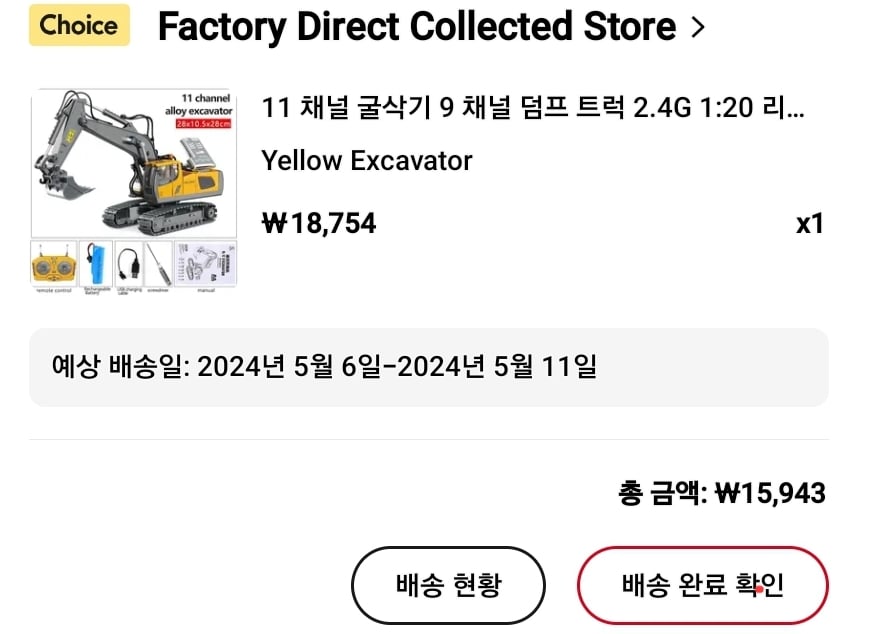Screen dimensions: 870x634
Task: Click the USB charging cable image
Action: click(129, 264)
